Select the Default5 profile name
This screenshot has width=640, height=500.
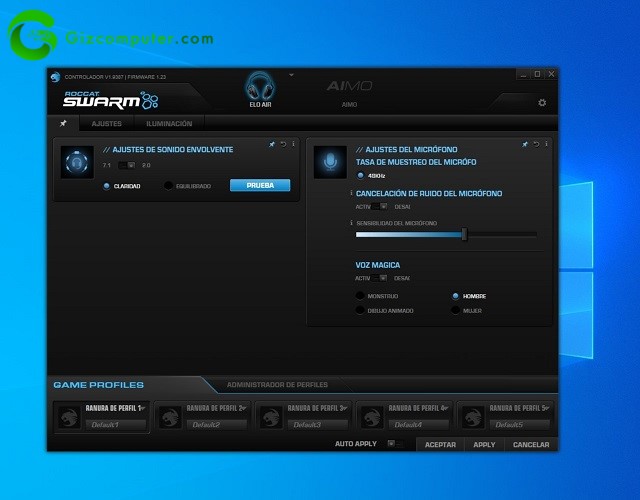520,424
